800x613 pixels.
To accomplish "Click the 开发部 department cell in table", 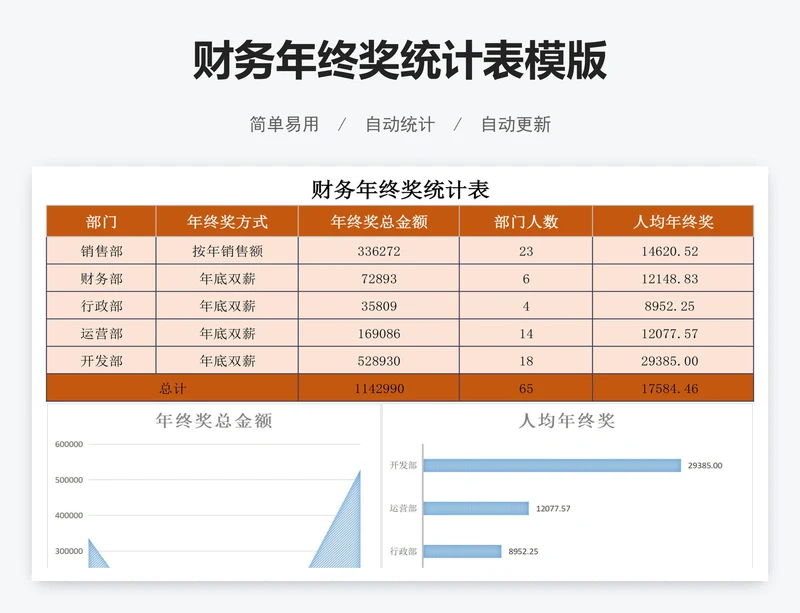I will tap(101, 361).
